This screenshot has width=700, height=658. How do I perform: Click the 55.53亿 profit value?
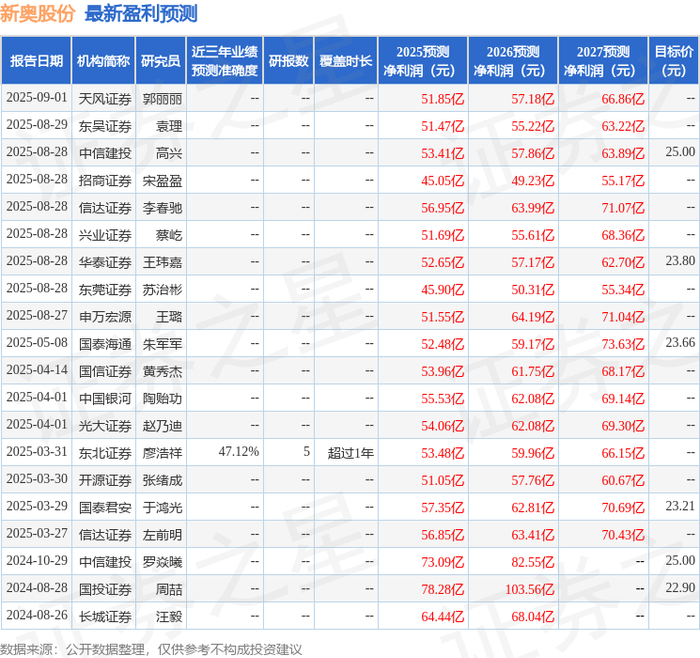click(442, 398)
